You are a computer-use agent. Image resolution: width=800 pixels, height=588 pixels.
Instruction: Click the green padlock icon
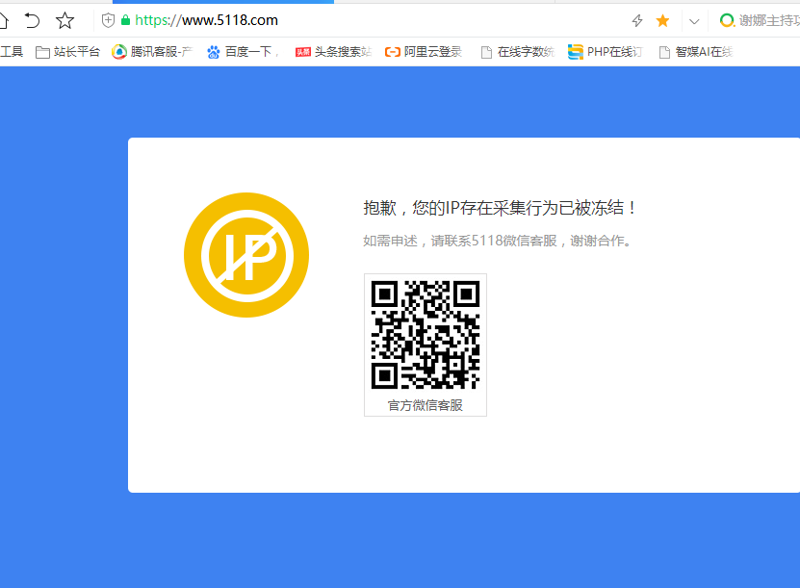126,20
